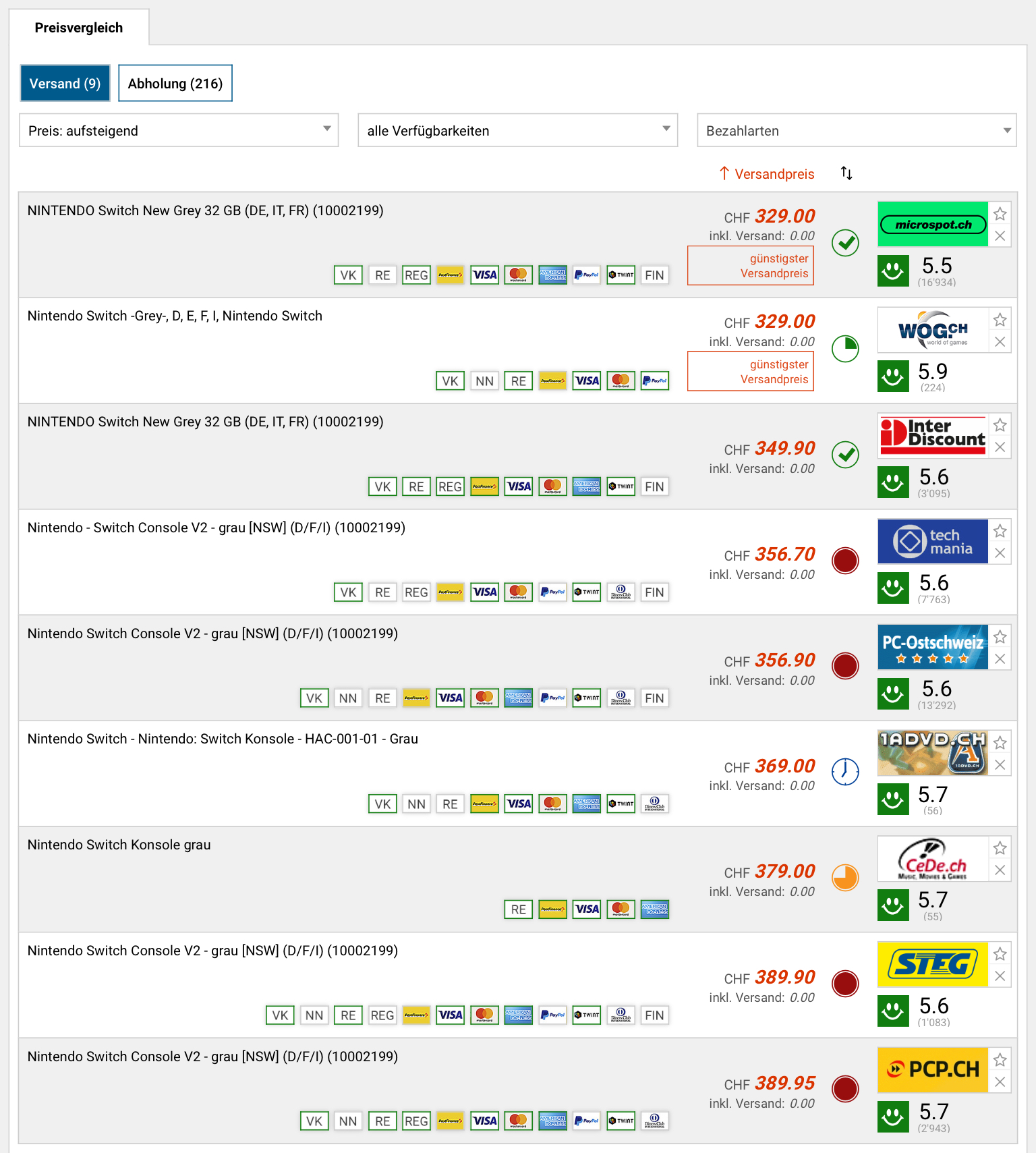1036x1153 pixels.
Task: Click the microspot.ch shop logo
Action: point(932,224)
